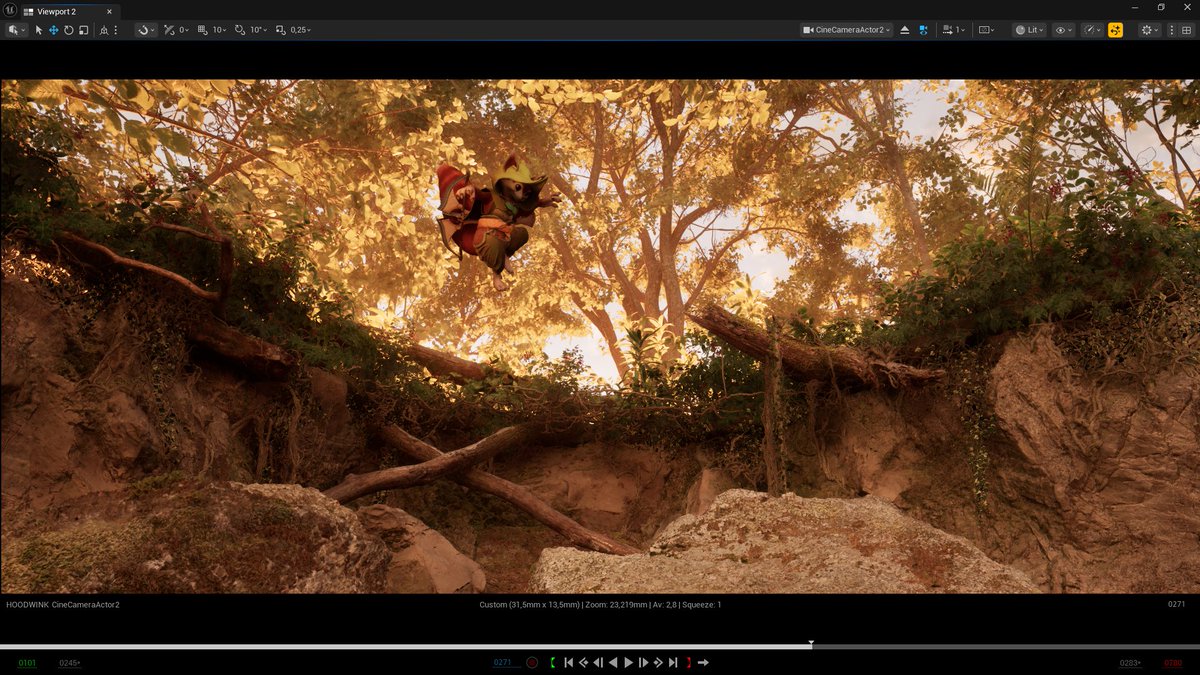The image size is (1200, 675).
Task: Minimize the application window
Action: click(1136, 8)
